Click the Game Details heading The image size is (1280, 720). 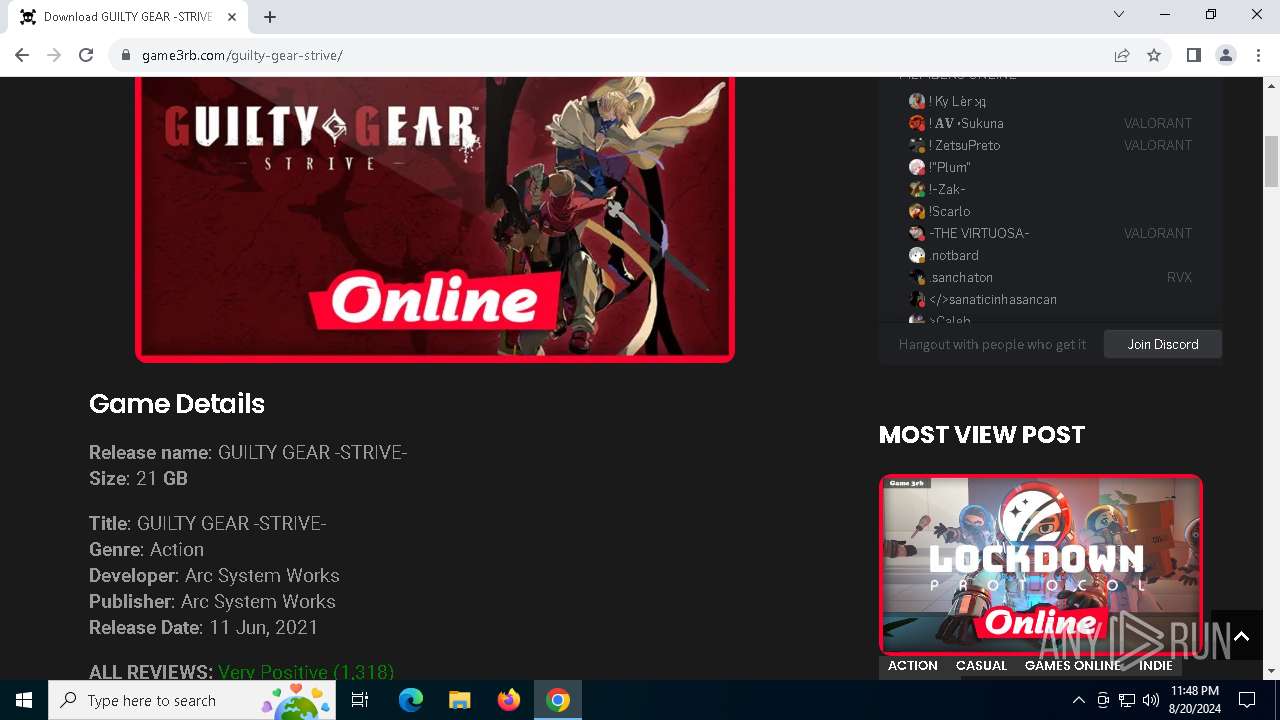point(177,404)
